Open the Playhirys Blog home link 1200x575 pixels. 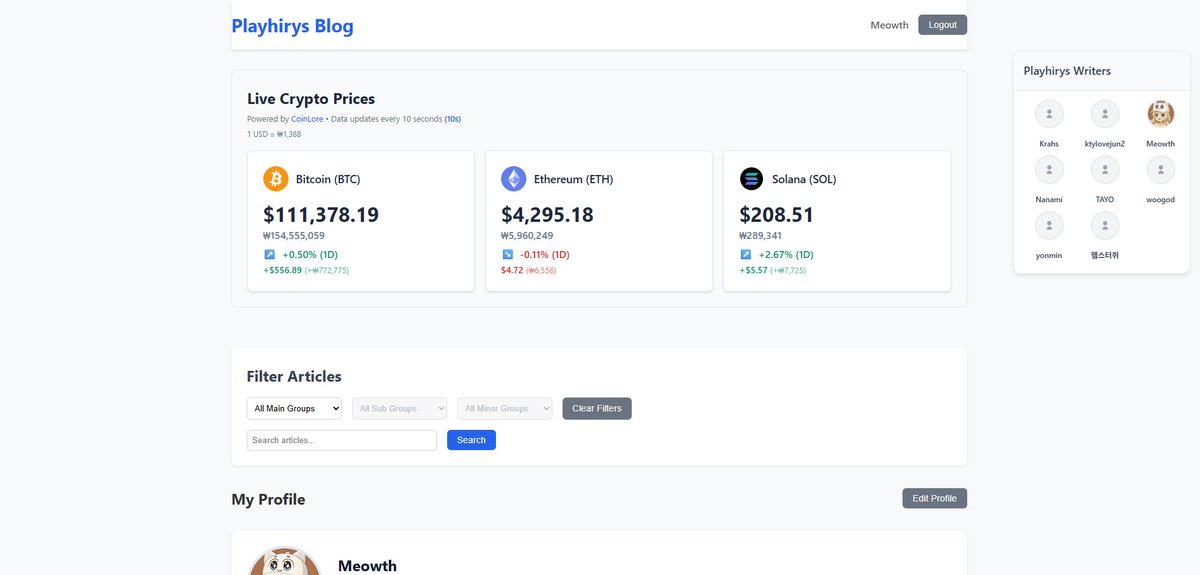coord(293,26)
